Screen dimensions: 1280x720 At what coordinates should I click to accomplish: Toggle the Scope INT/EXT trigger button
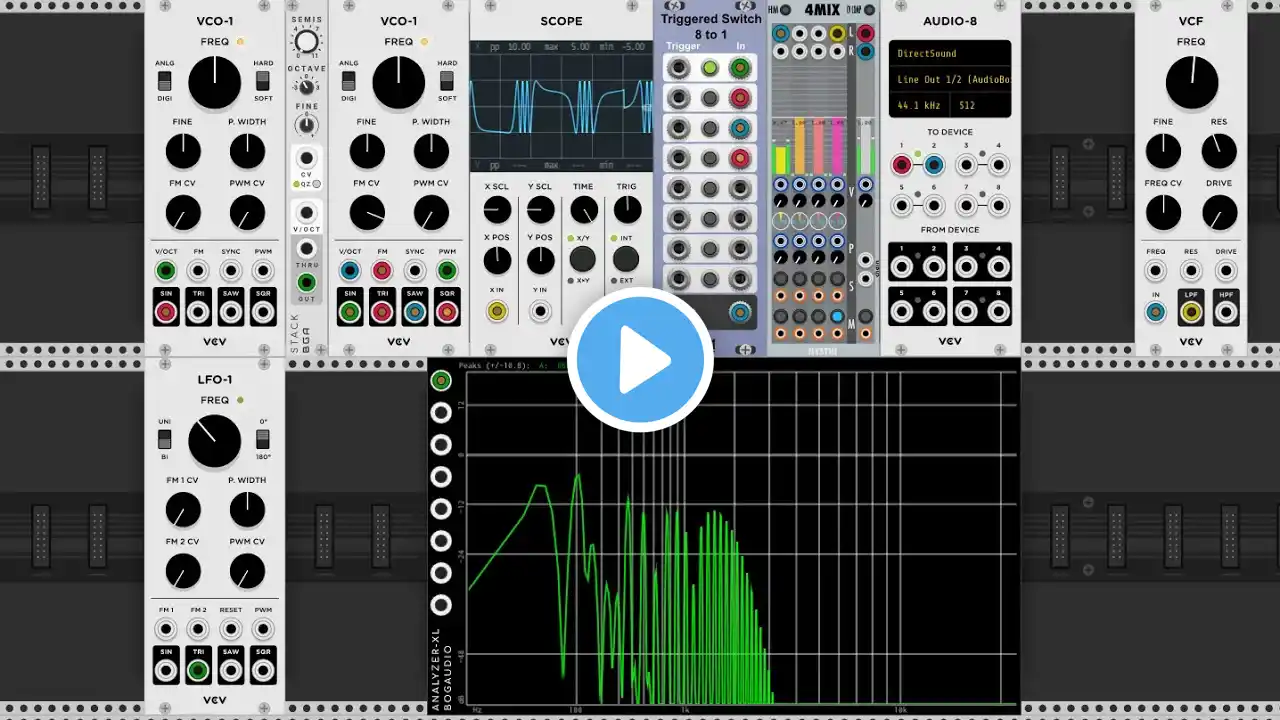(626, 259)
